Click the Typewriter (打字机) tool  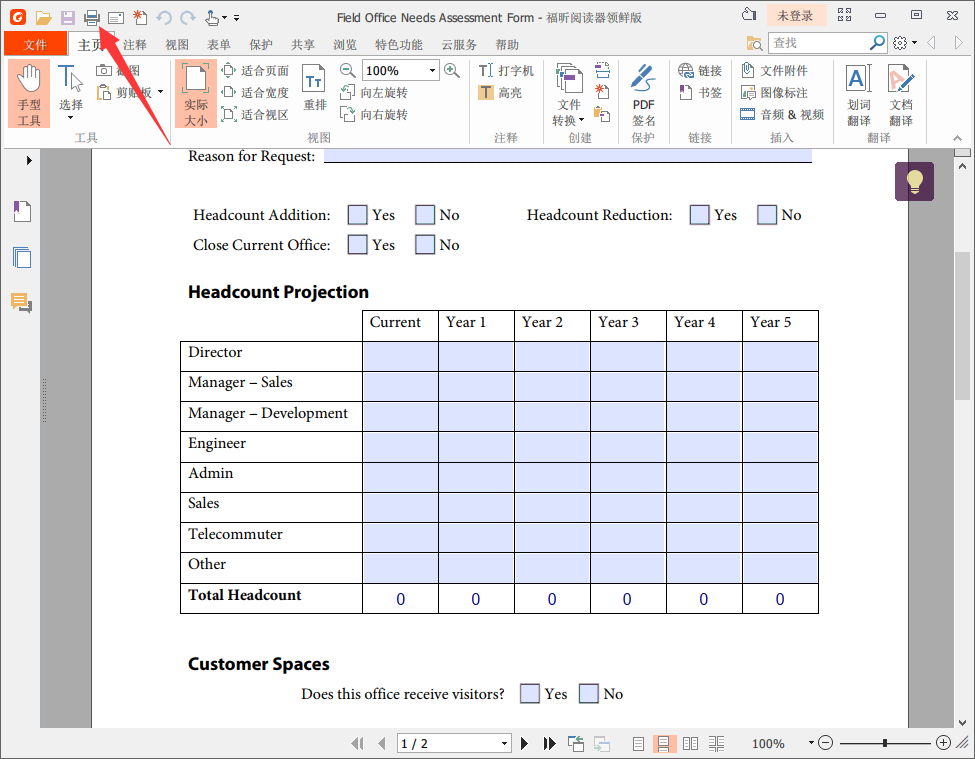point(506,71)
